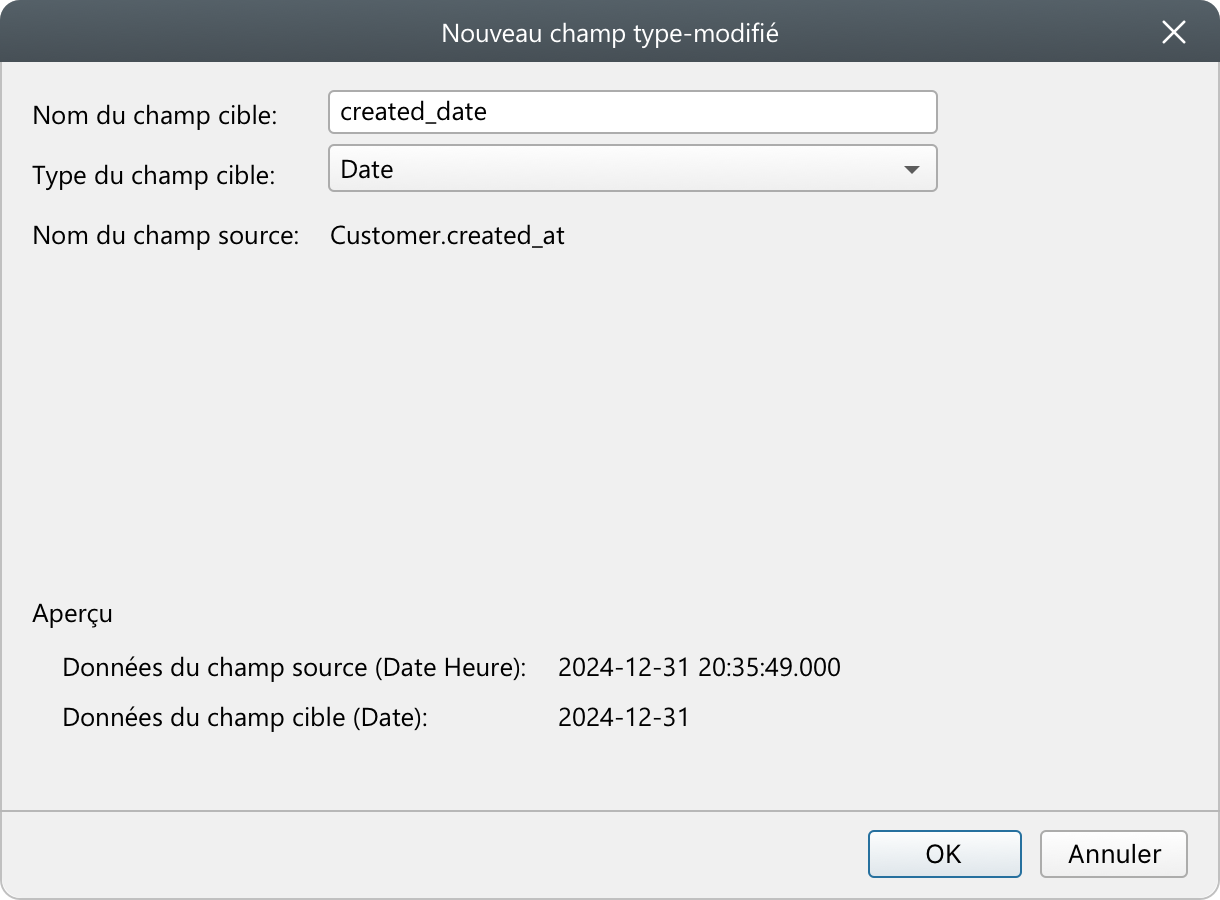The height and width of the screenshot is (900, 1220).
Task: Click 'Données du champ cible (Date):' label
Action: click(x=245, y=717)
